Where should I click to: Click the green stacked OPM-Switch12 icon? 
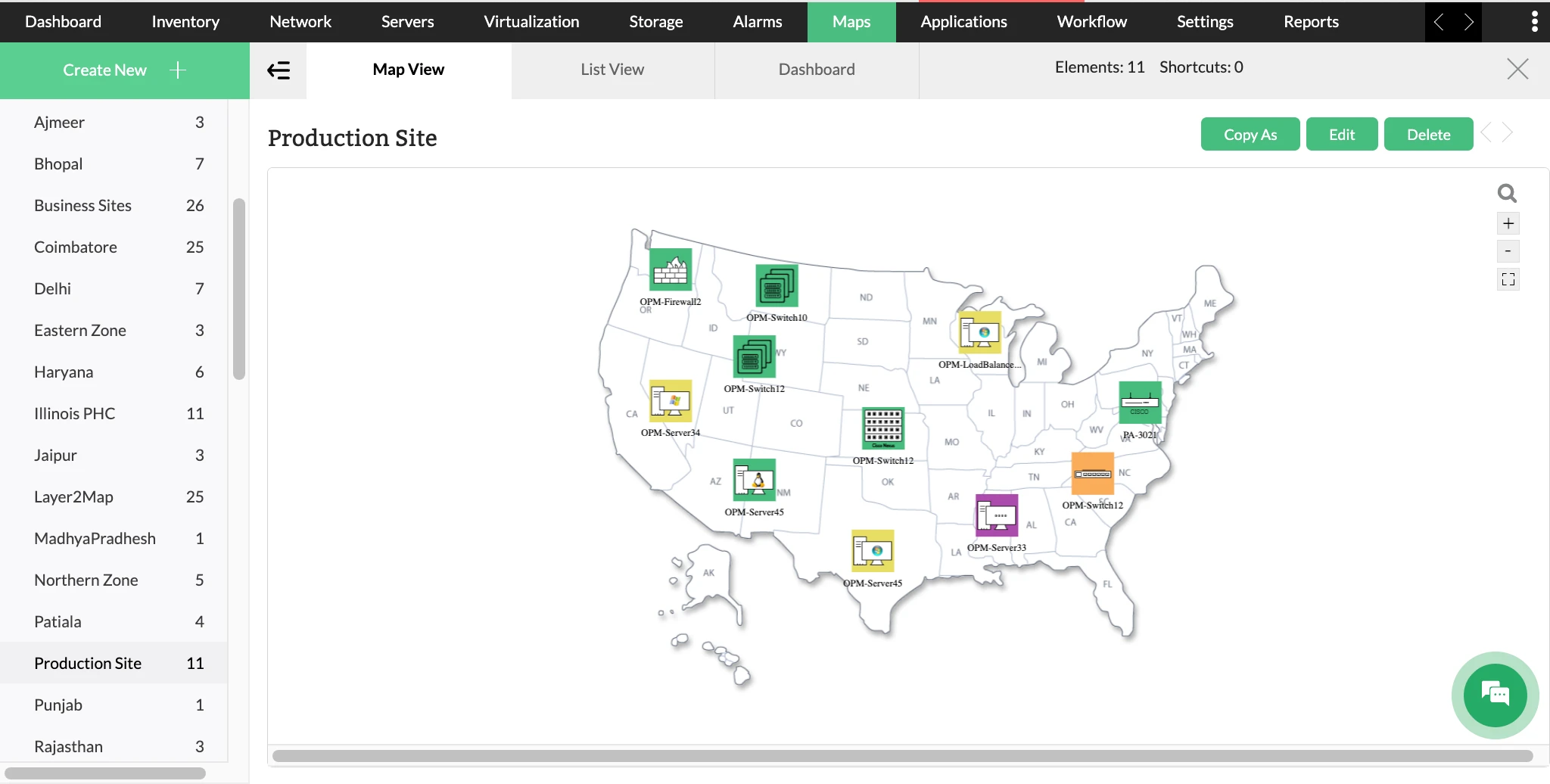pos(754,356)
